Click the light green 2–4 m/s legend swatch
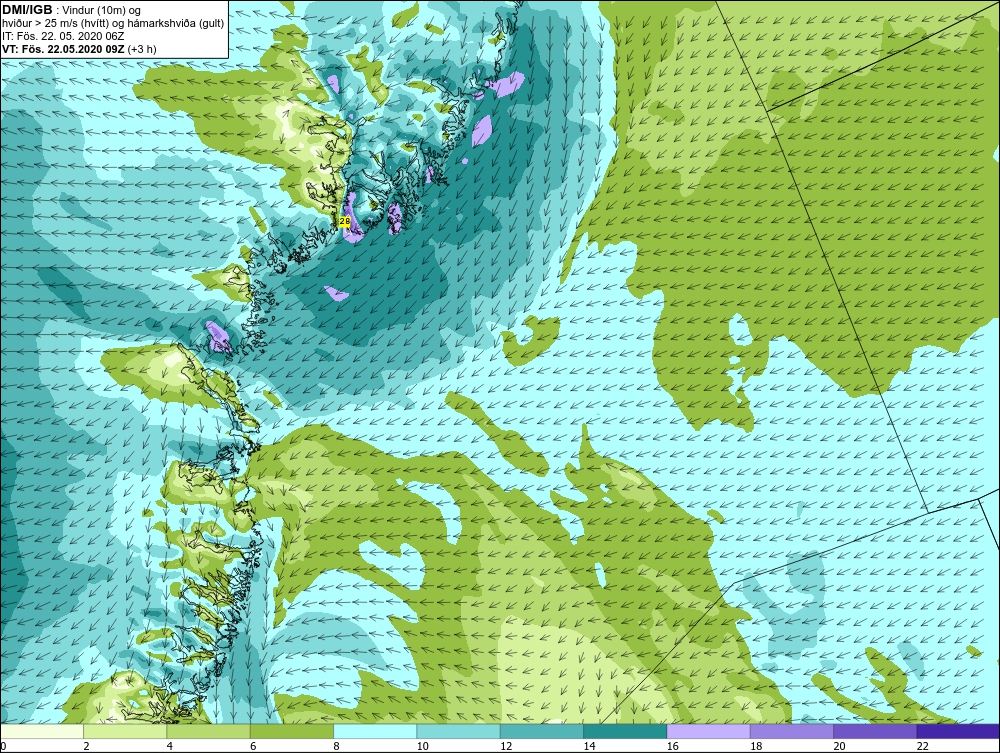Viewport: 1000px width, 753px height. pos(125,731)
